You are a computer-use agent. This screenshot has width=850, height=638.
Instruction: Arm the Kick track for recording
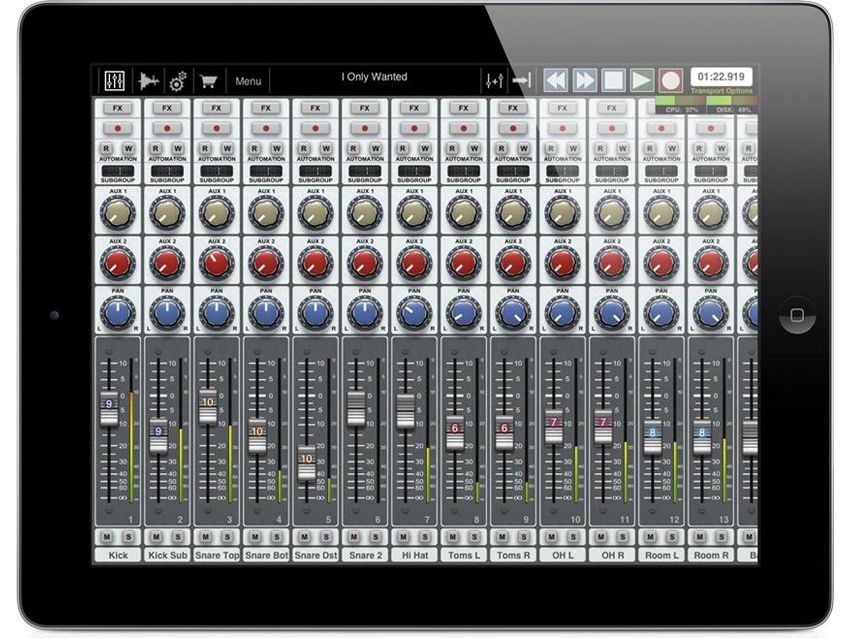[116, 128]
